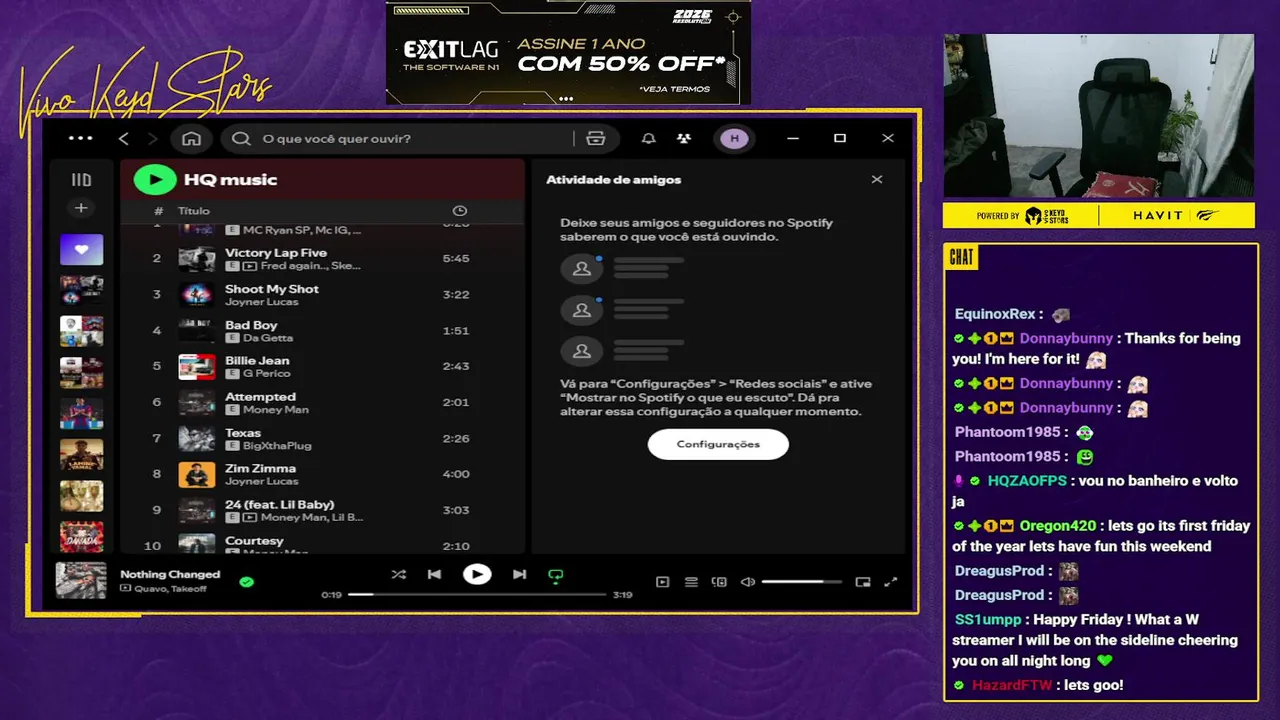Open notifications bell icon

point(649,138)
